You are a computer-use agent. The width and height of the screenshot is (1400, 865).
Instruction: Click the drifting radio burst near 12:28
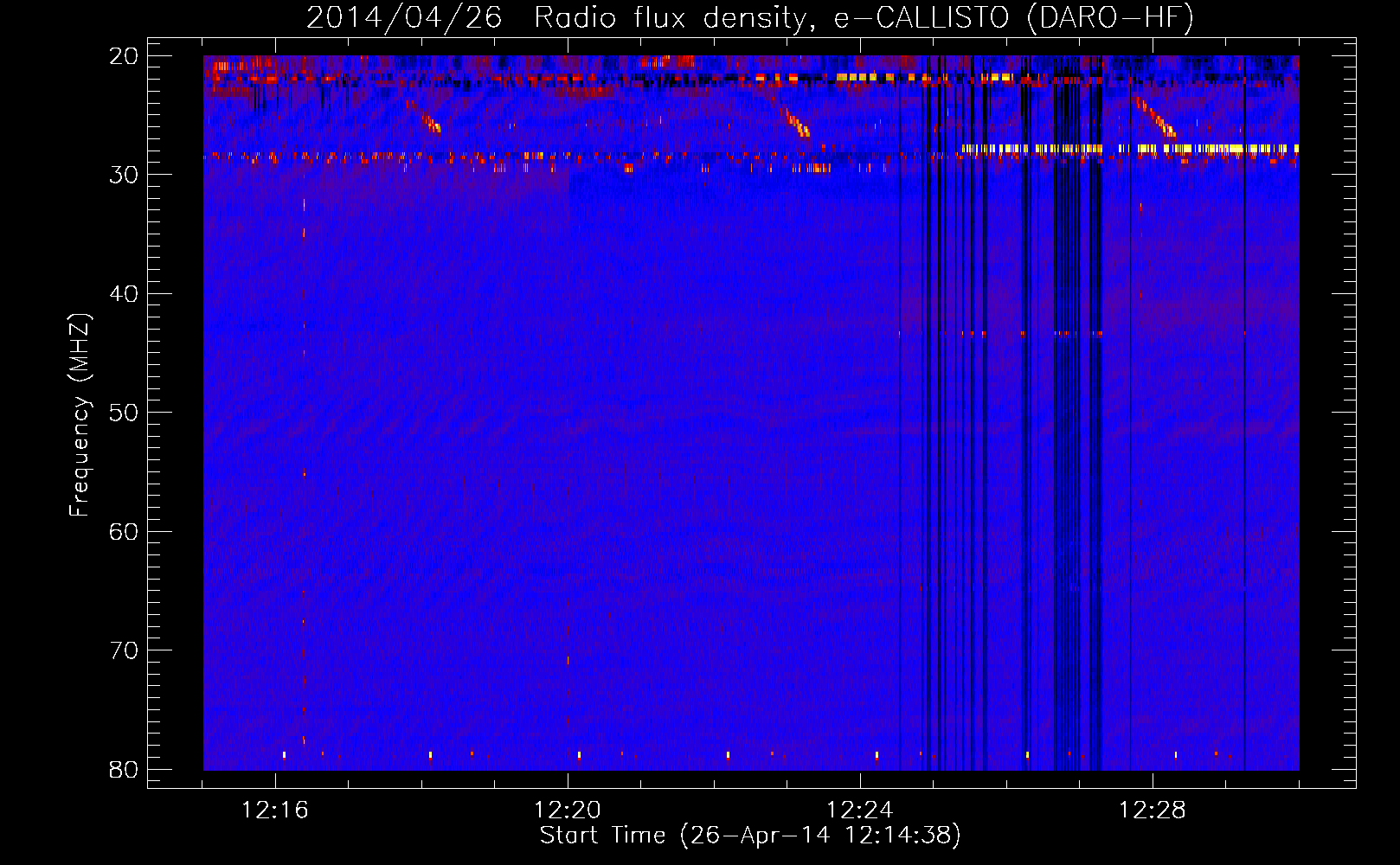[1156, 118]
